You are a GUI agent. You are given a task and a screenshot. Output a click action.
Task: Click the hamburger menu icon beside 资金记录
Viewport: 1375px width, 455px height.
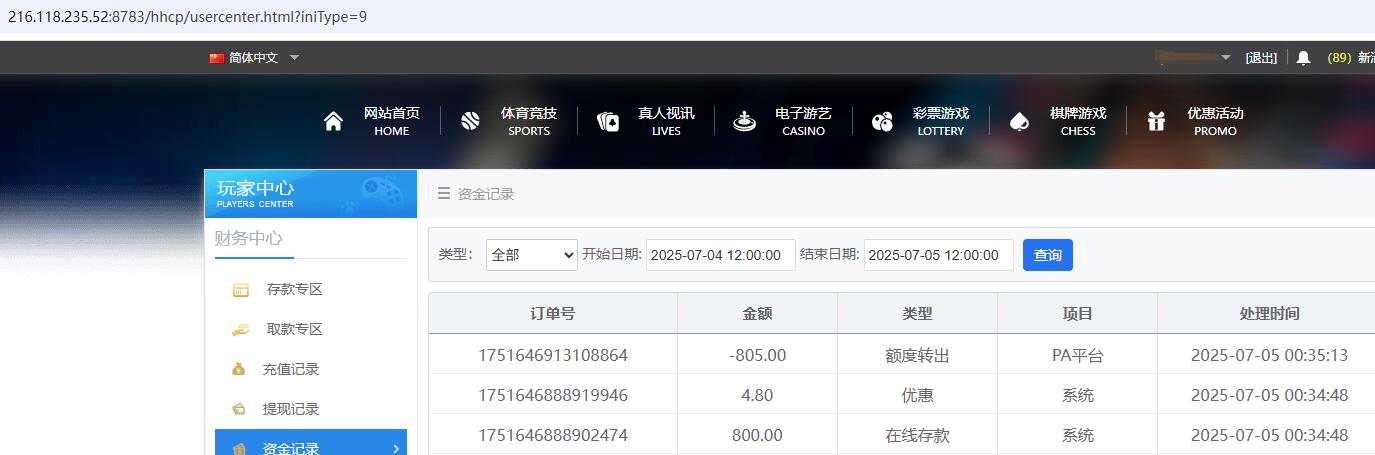point(444,193)
